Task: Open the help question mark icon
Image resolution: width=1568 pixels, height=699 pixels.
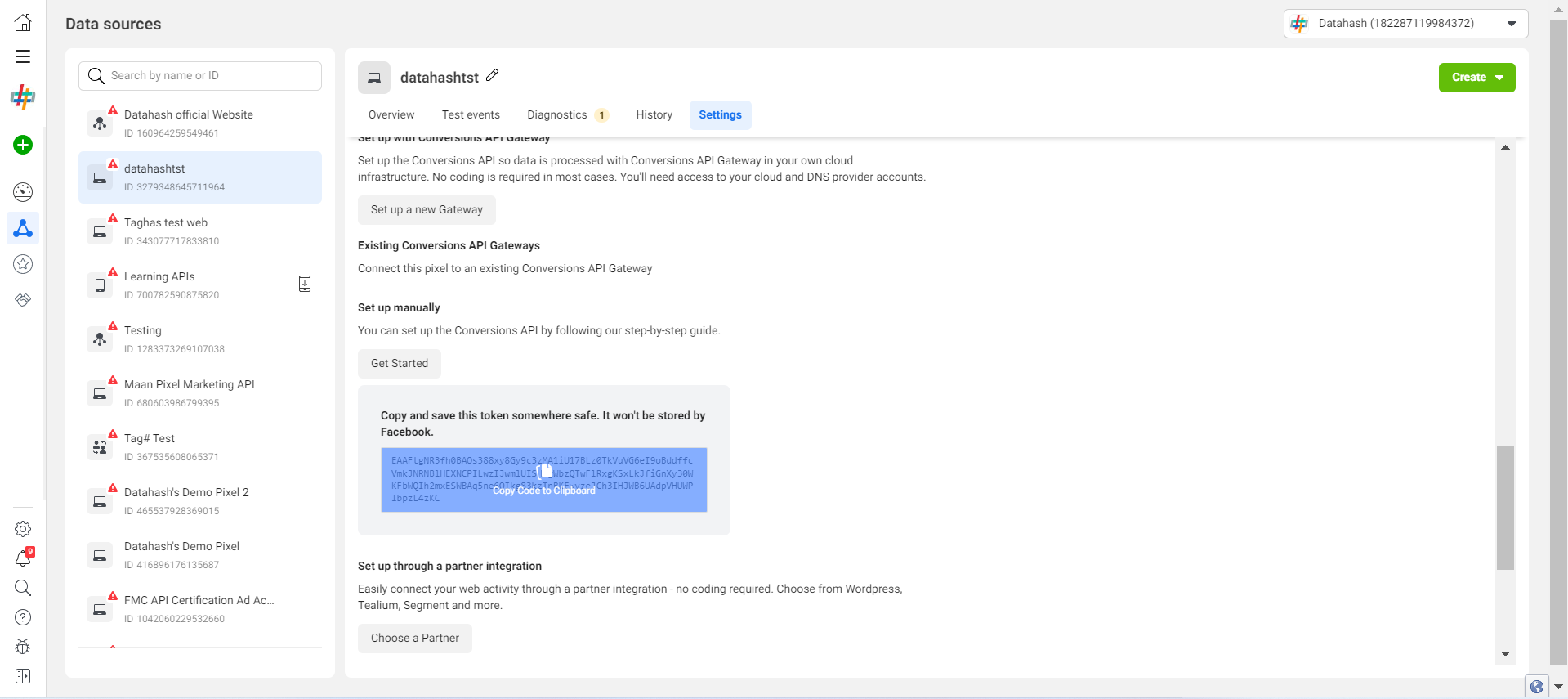Action: click(23, 617)
